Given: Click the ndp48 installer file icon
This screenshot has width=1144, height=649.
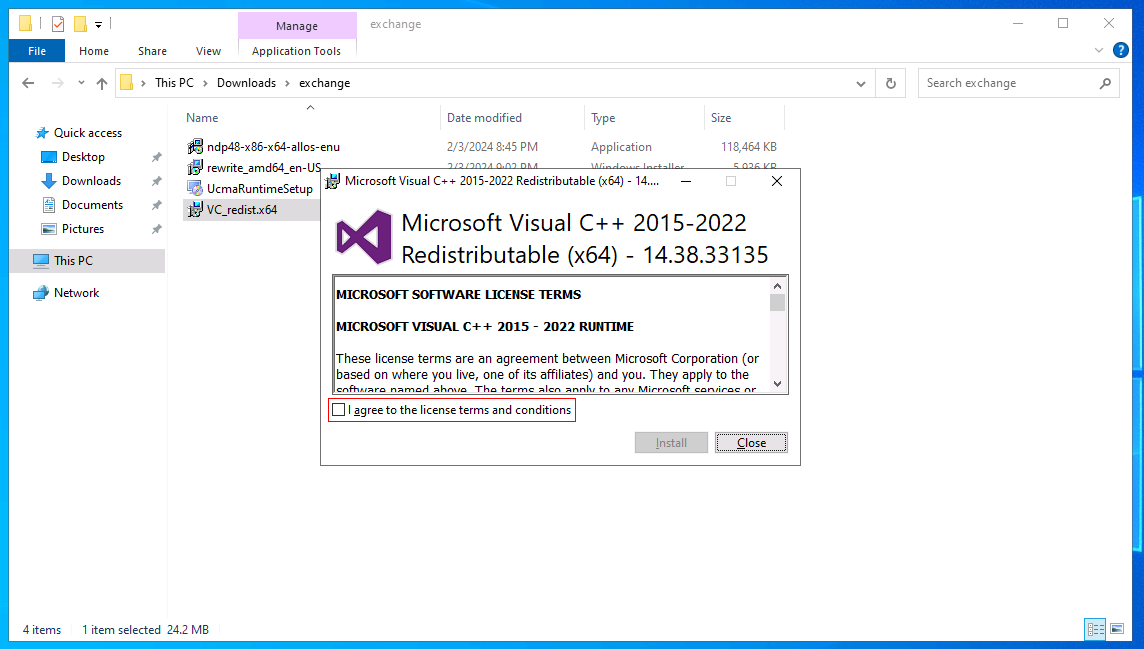Looking at the screenshot, I should 195,147.
